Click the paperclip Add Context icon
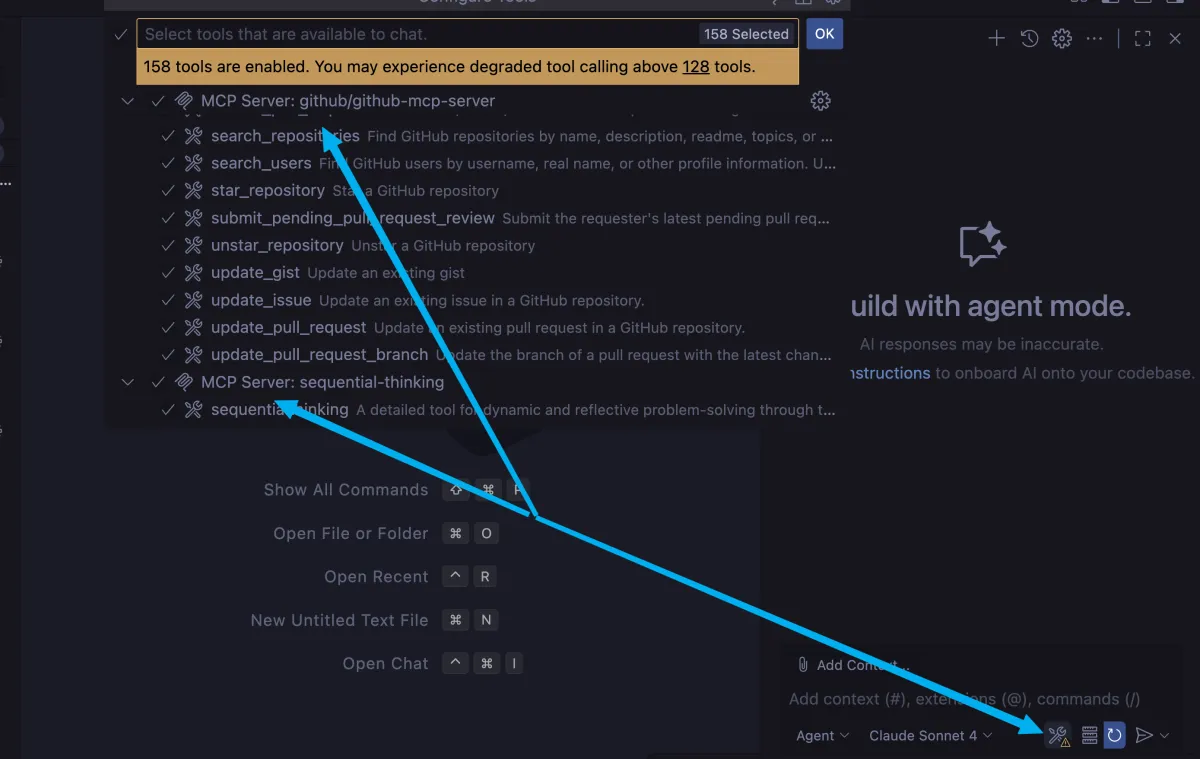Screen dimensions: 1200x759 [802, 664]
